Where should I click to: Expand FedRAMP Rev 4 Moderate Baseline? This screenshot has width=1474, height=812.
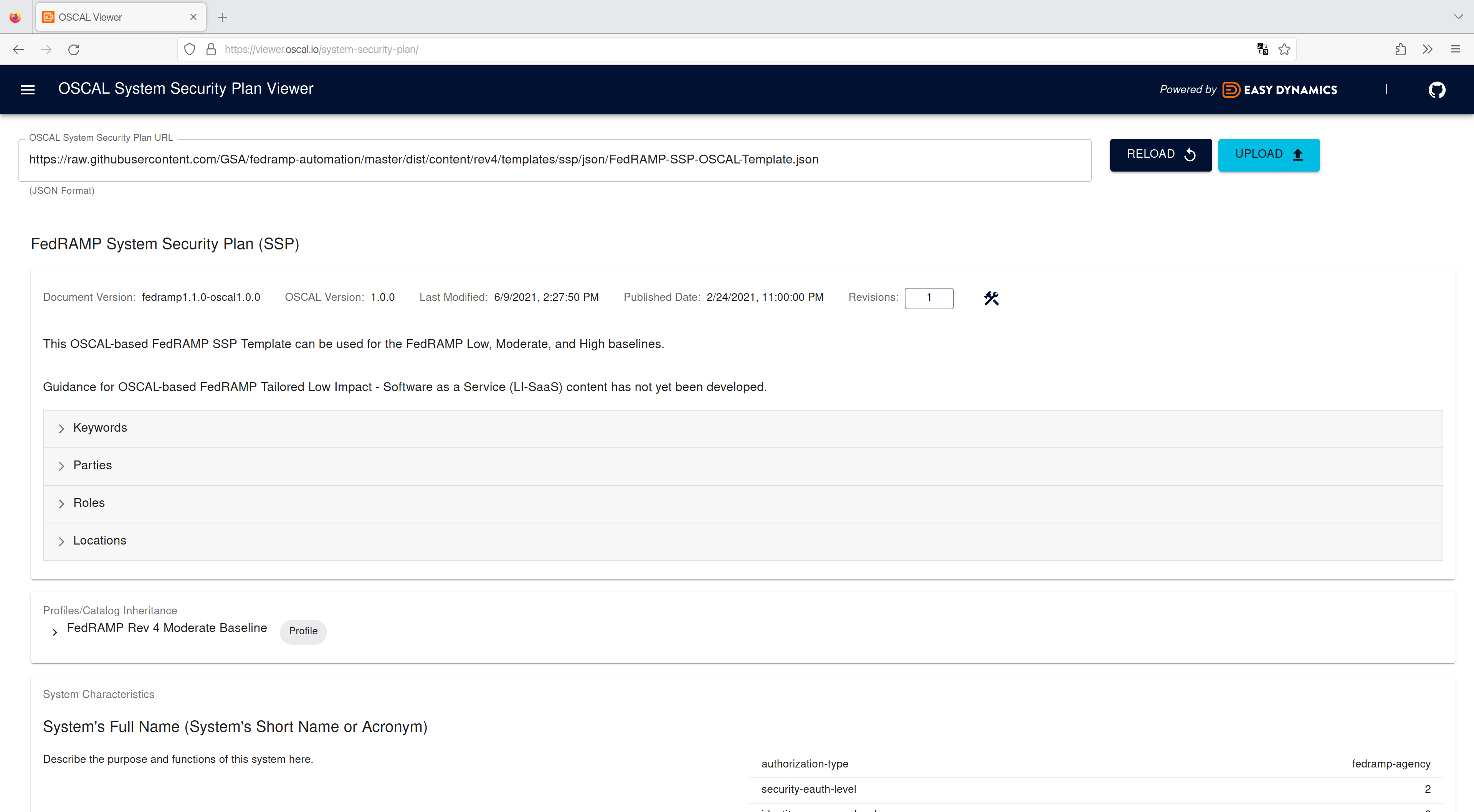(x=55, y=632)
